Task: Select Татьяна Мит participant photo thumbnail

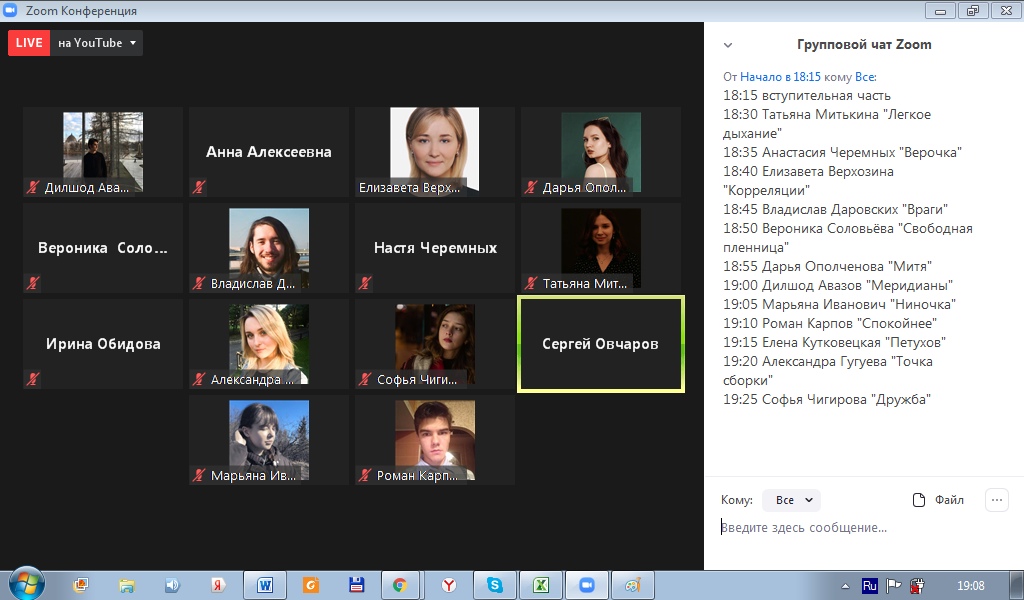Action: (601, 248)
